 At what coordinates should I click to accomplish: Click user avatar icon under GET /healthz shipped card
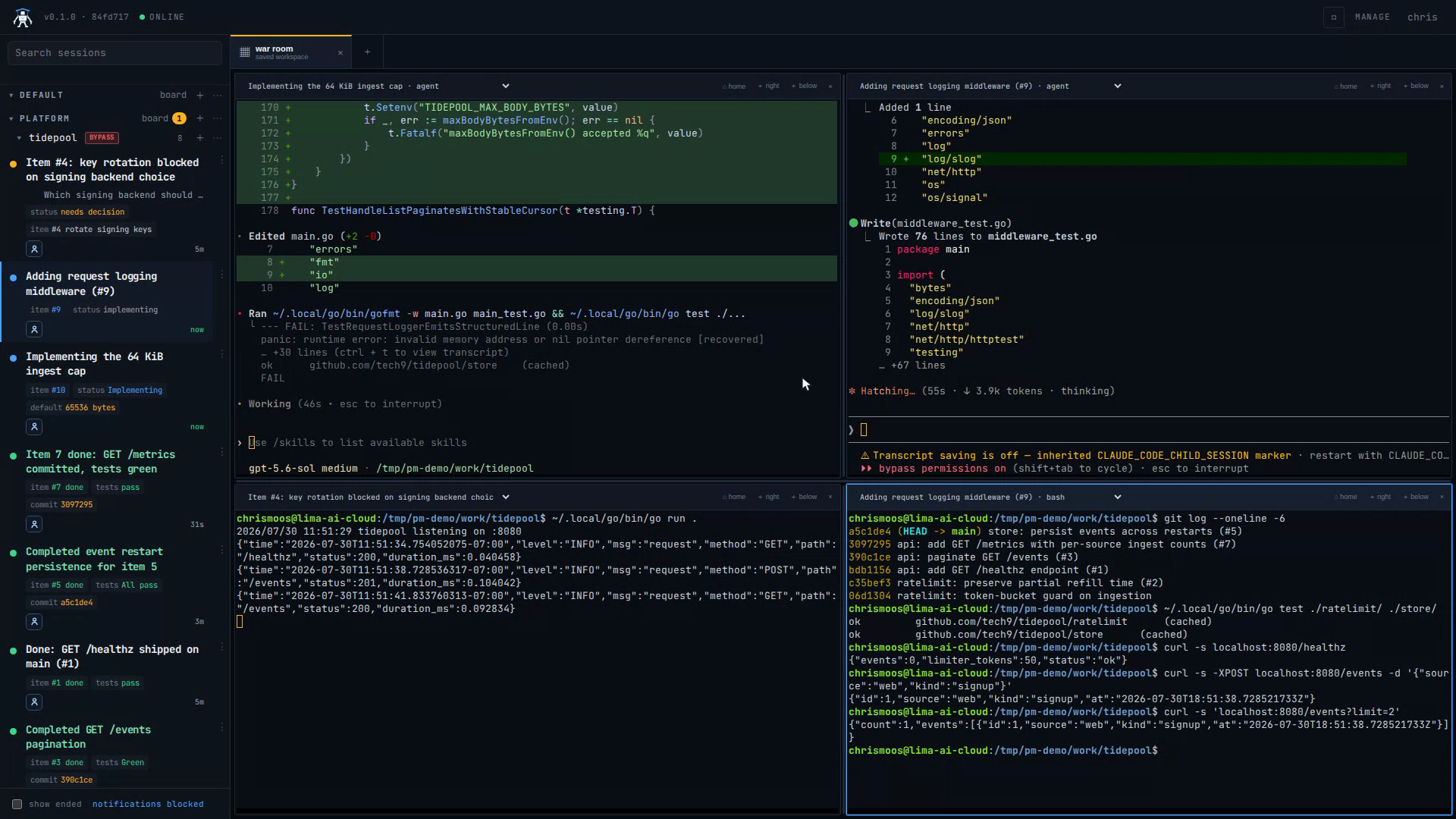click(34, 702)
